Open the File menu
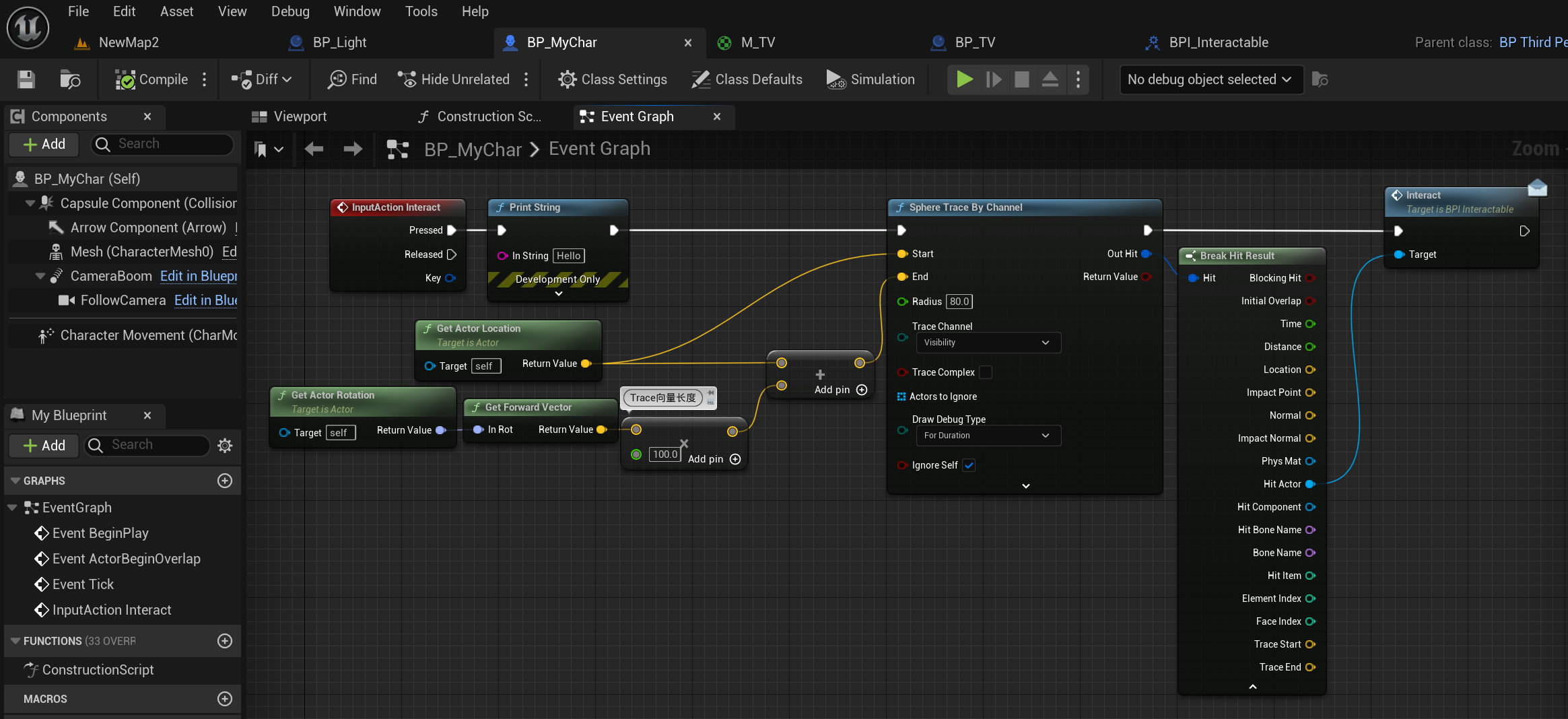Viewport: 1568px width, 719px height. pyautogui.click(x=78, y=11)
